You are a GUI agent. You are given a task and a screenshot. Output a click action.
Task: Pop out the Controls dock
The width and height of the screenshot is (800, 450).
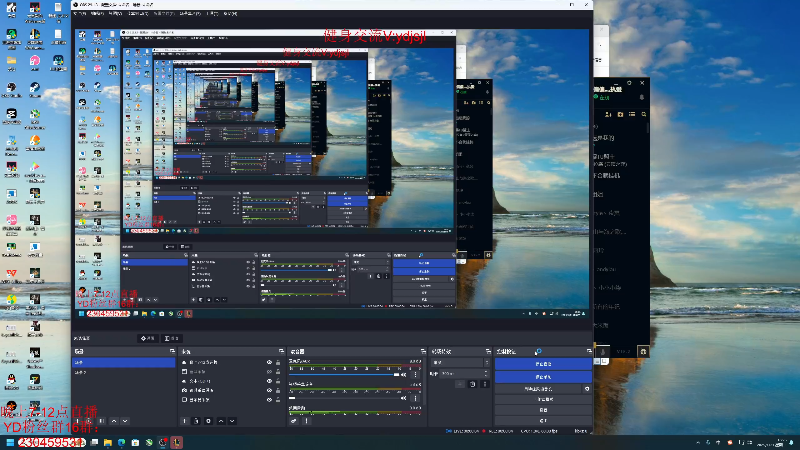tap(589, 352)
